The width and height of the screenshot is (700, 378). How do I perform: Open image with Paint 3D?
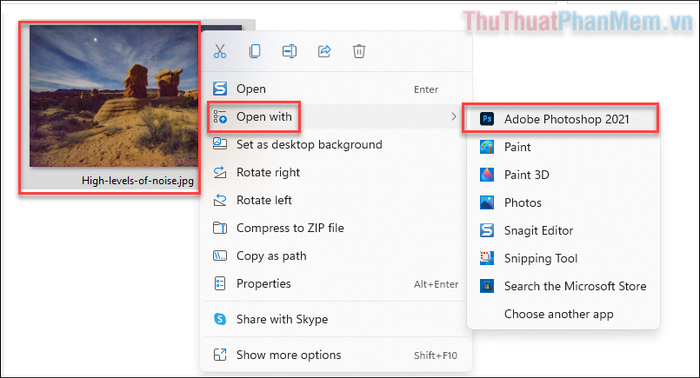pos(563,174)
